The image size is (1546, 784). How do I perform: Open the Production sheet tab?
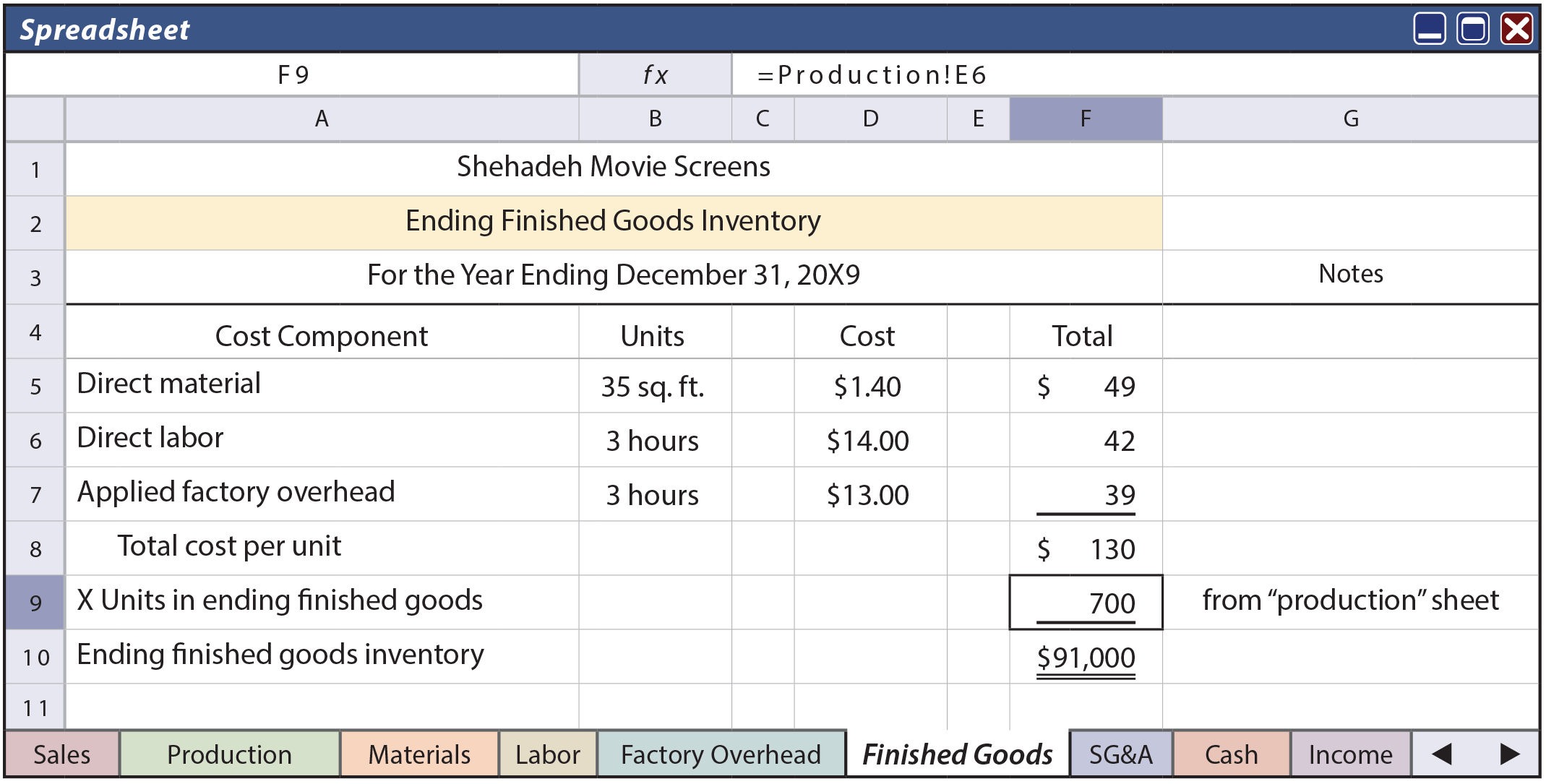230,754
